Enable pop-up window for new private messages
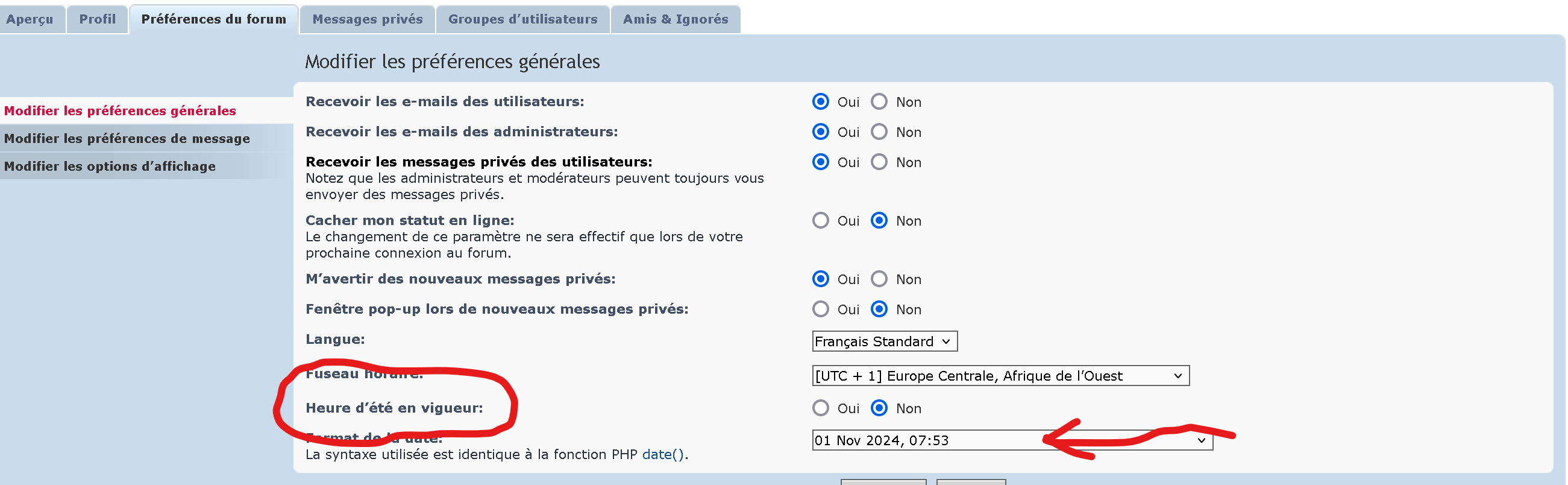The image size is (1568, 485). coord(821,309)
